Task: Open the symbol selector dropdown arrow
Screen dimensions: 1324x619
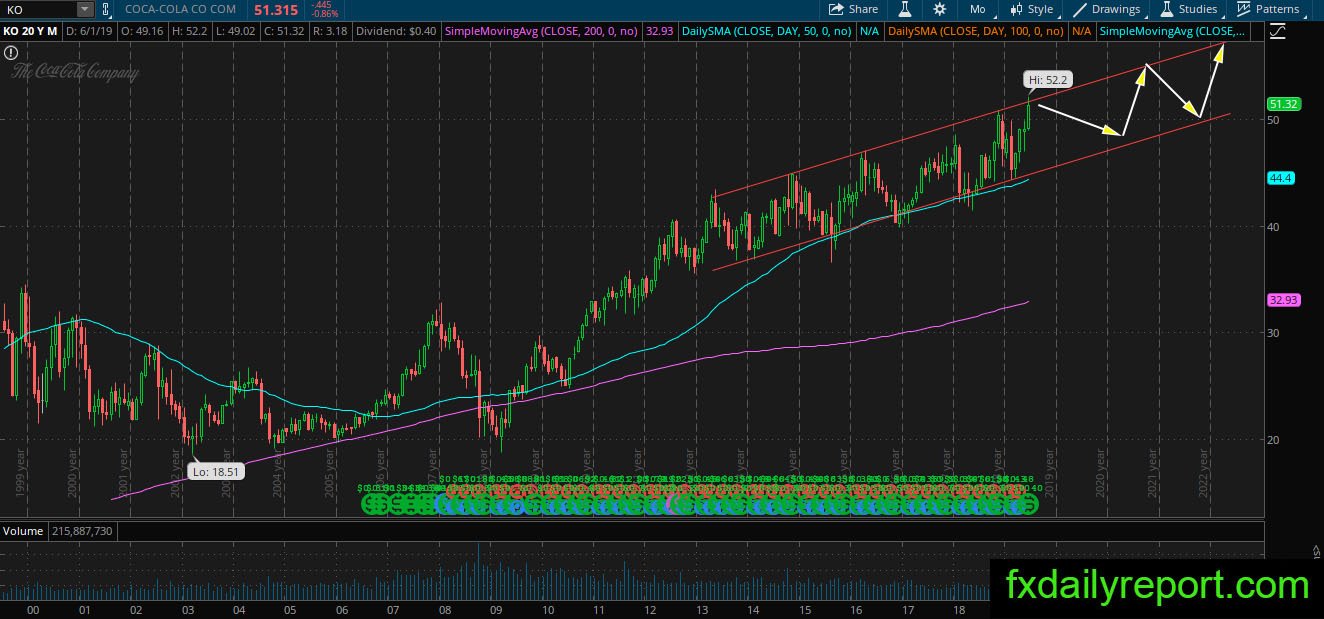Action: point(84,9)
